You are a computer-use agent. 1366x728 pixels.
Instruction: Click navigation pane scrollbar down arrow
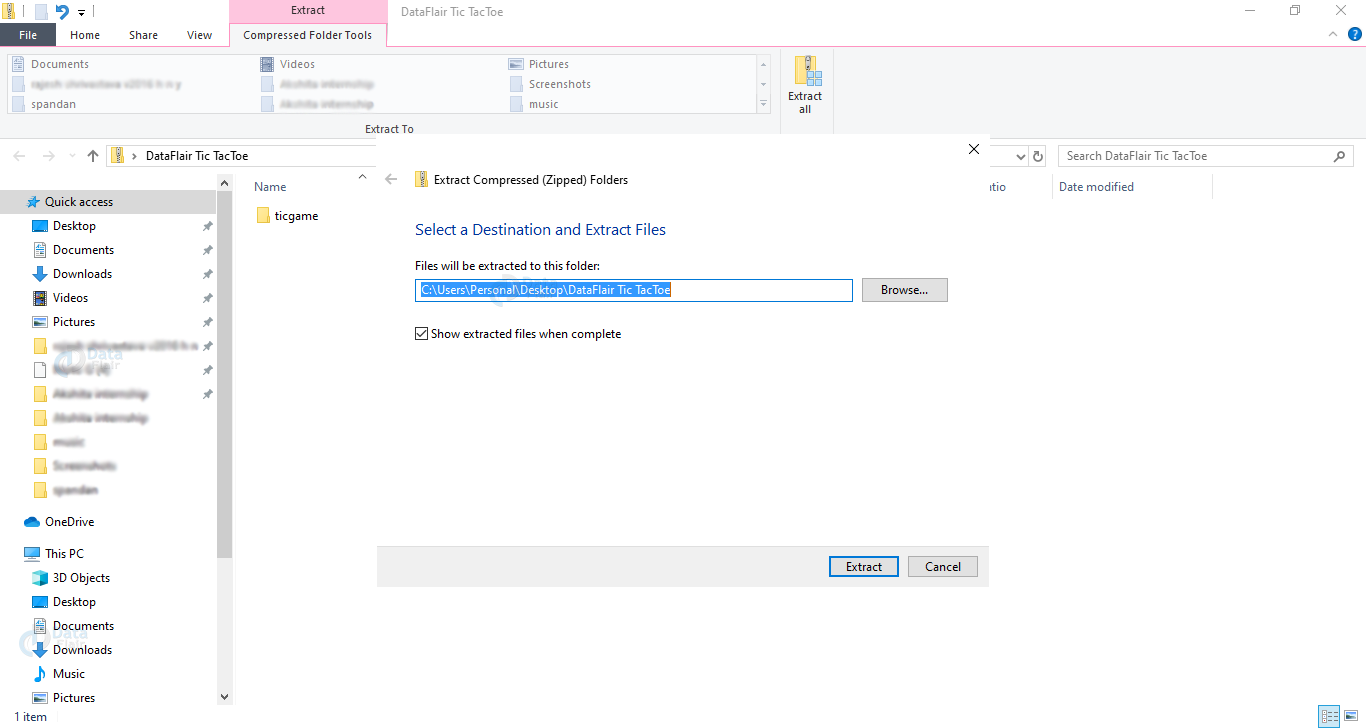(224, 697)
